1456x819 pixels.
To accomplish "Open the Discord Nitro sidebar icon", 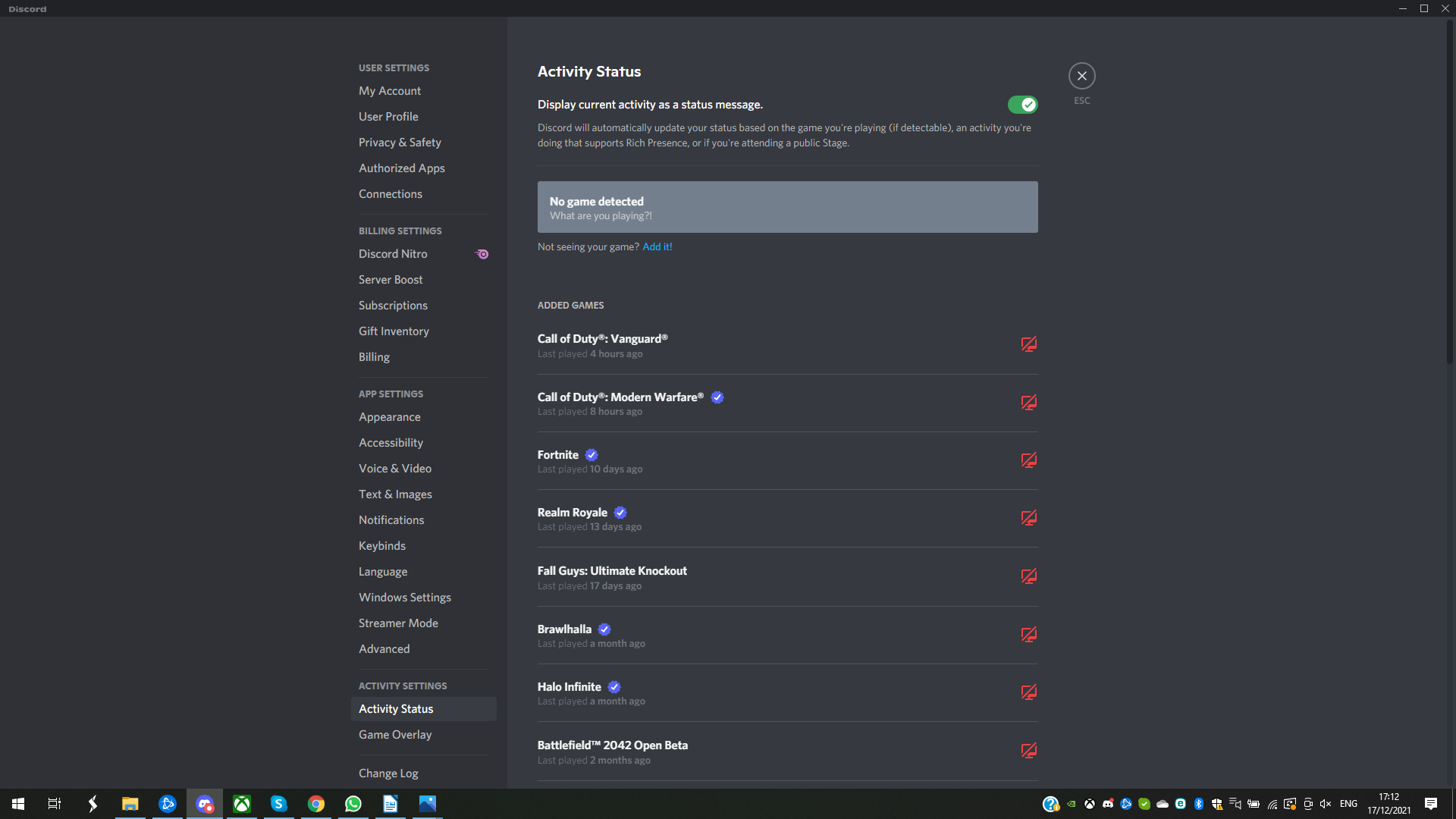I will coord(482,254).
